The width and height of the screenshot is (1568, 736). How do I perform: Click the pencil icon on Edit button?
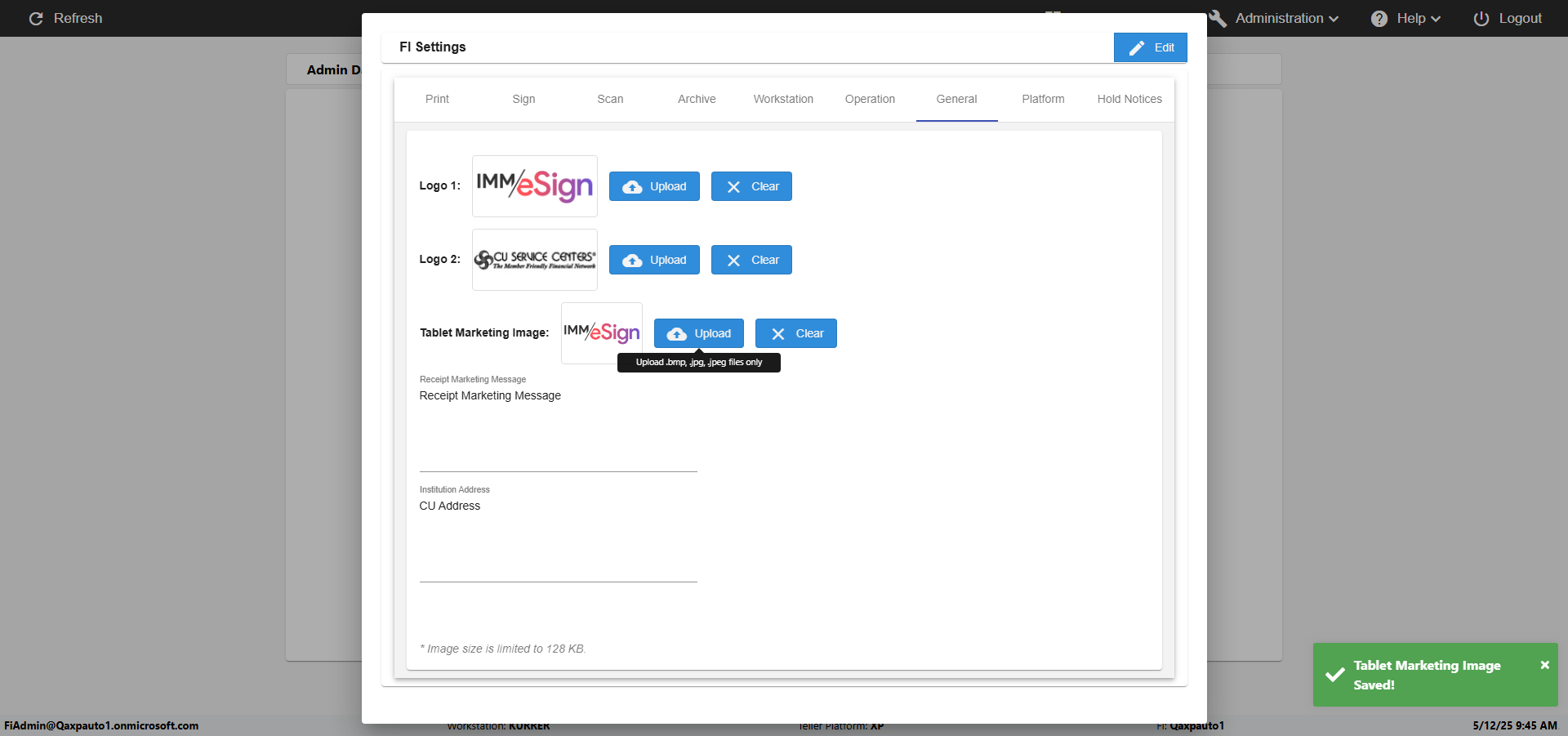pos(1137,48)
